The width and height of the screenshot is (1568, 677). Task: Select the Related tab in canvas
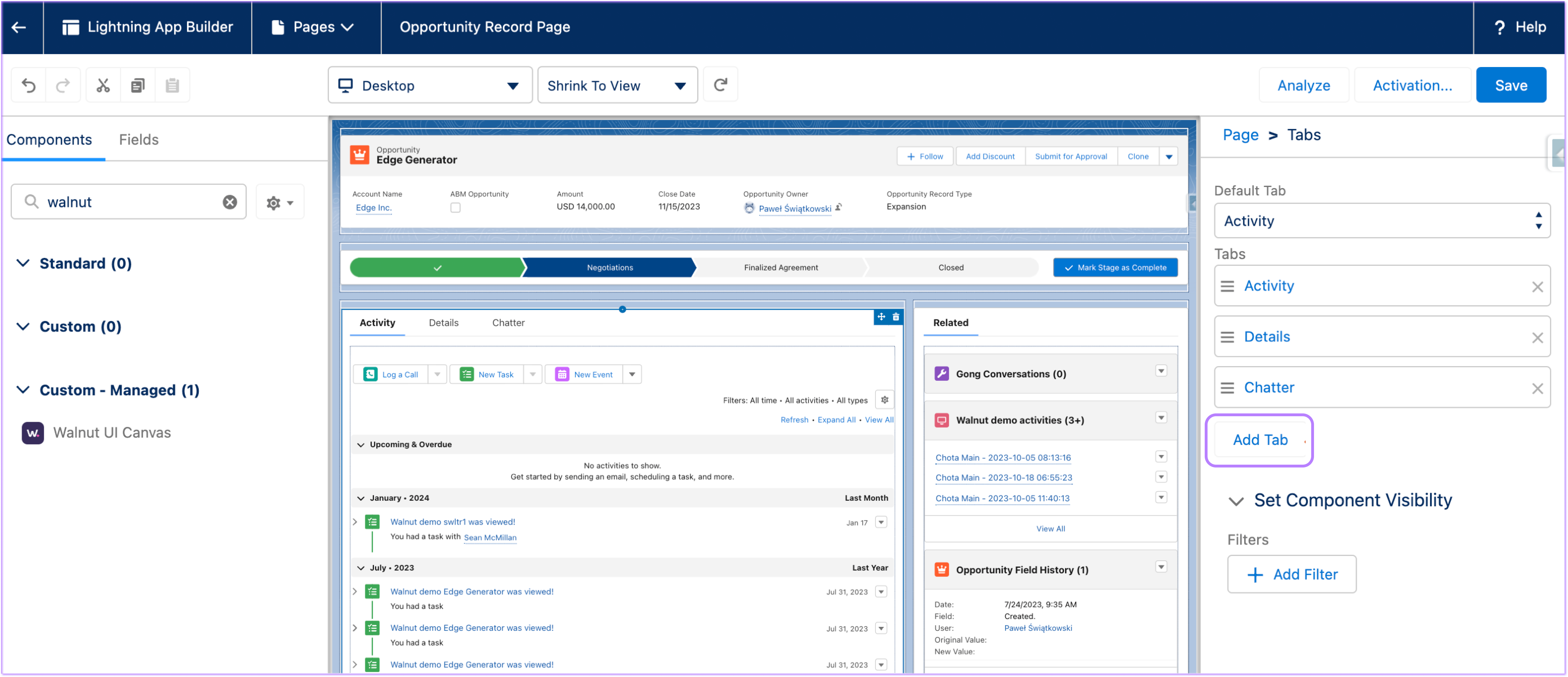pyautogui.click(x=950, y=323)
